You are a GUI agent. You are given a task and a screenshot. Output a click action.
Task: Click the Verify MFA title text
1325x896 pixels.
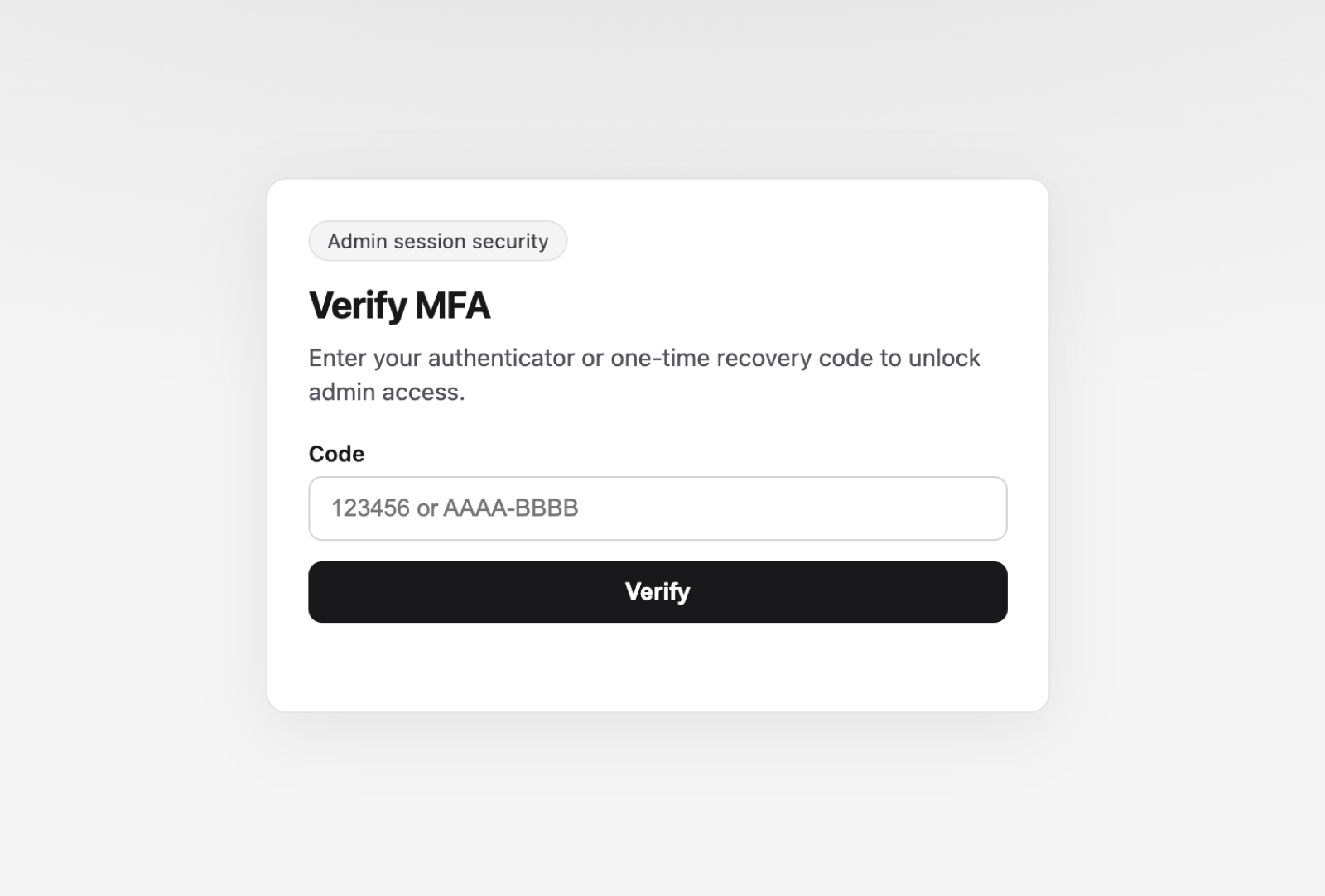point(399,305)
